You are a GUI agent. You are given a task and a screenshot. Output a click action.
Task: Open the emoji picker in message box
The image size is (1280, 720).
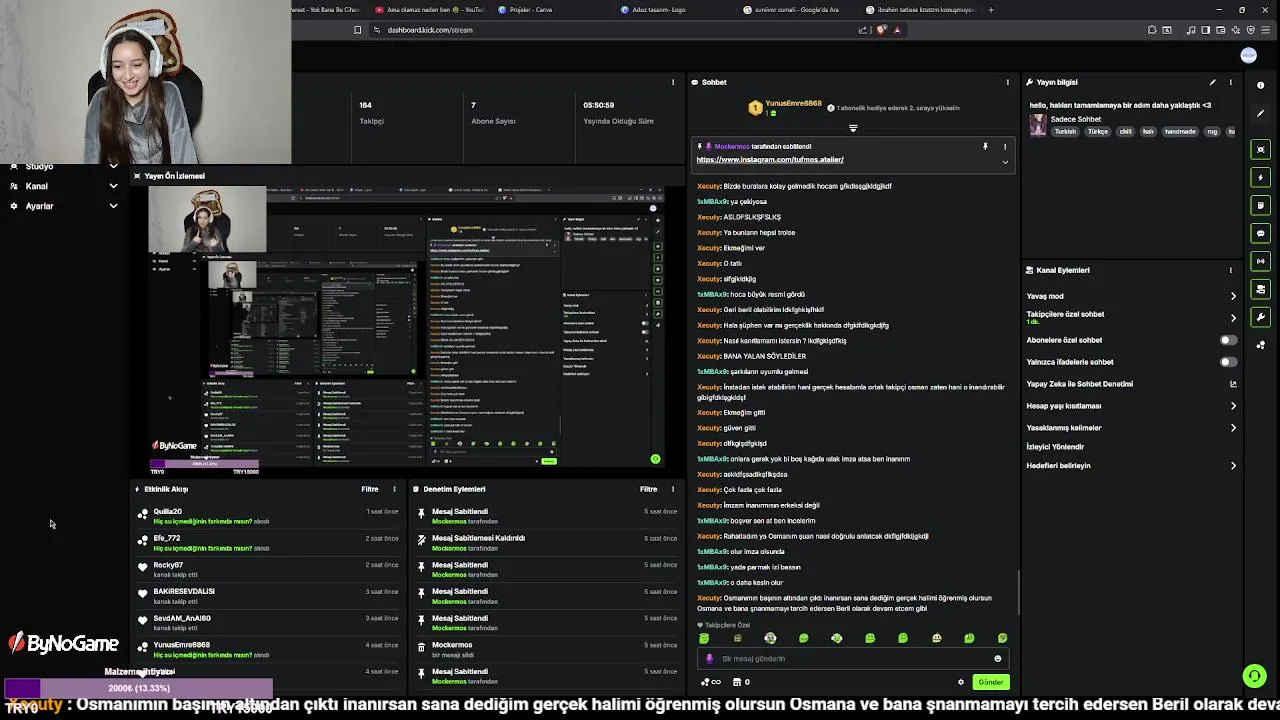[x=997, y=659]
